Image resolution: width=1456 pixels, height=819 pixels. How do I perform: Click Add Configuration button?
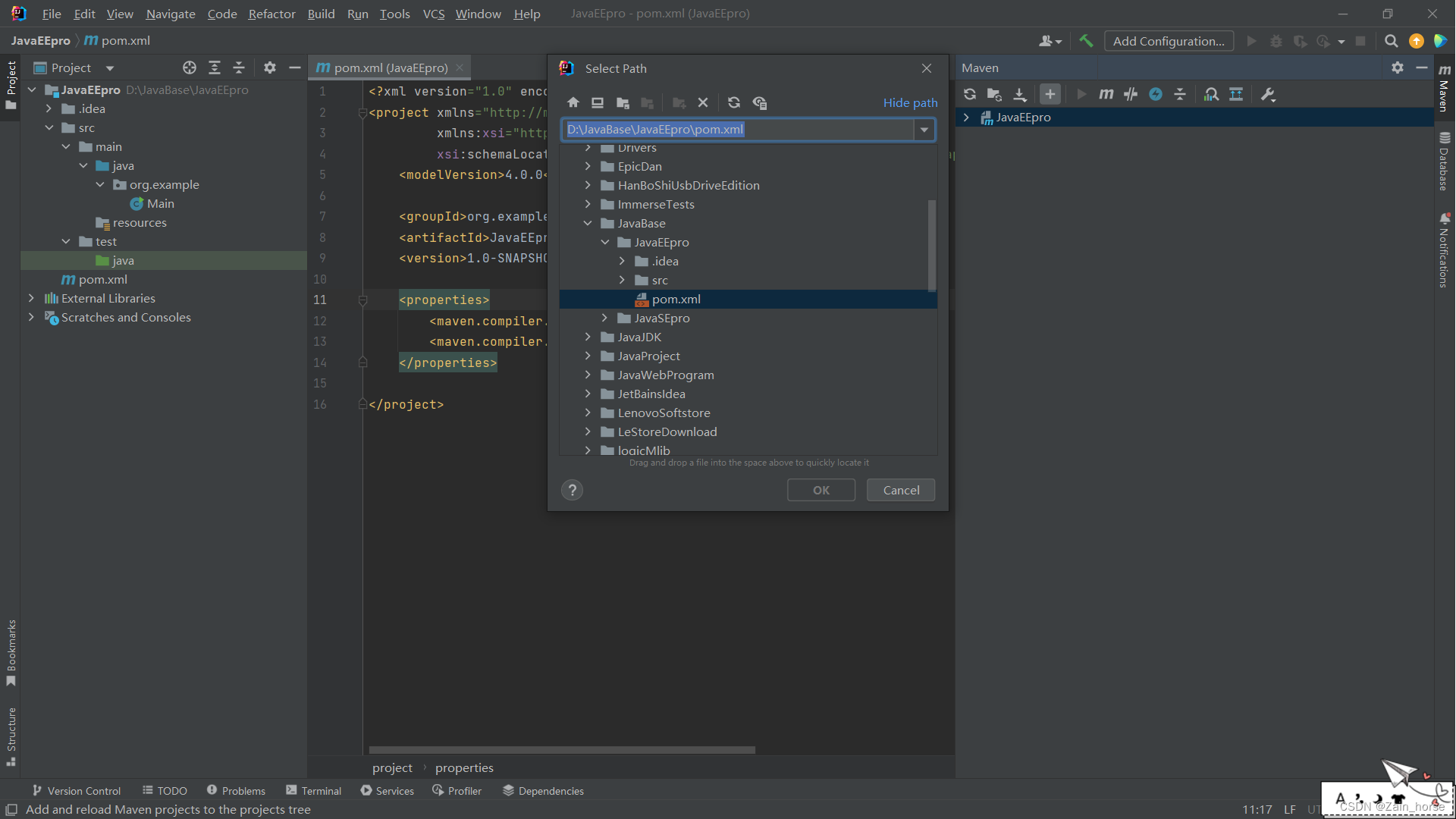1169,41
